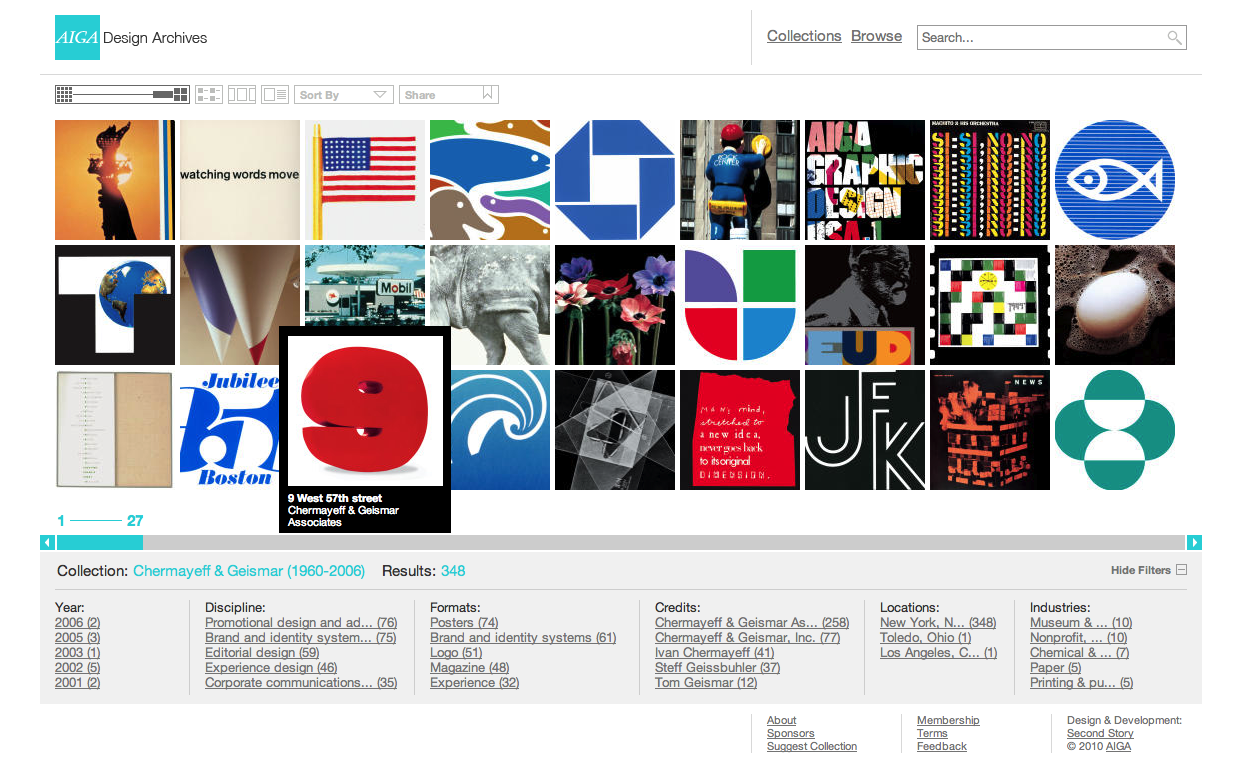The image size is (1242, 764).
Task: Click the horizontal scrollbar thumb
Action: (x=100, y=542)
